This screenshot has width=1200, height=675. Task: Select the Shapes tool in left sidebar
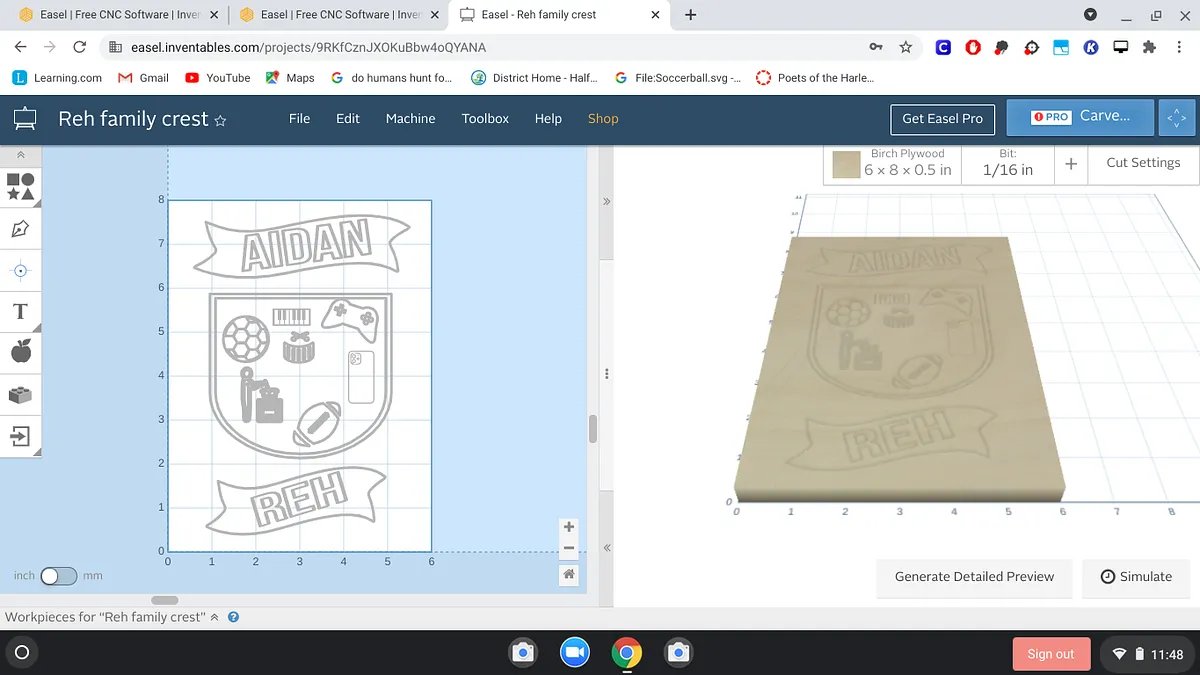pyautogui.click(x=20, y=187)
